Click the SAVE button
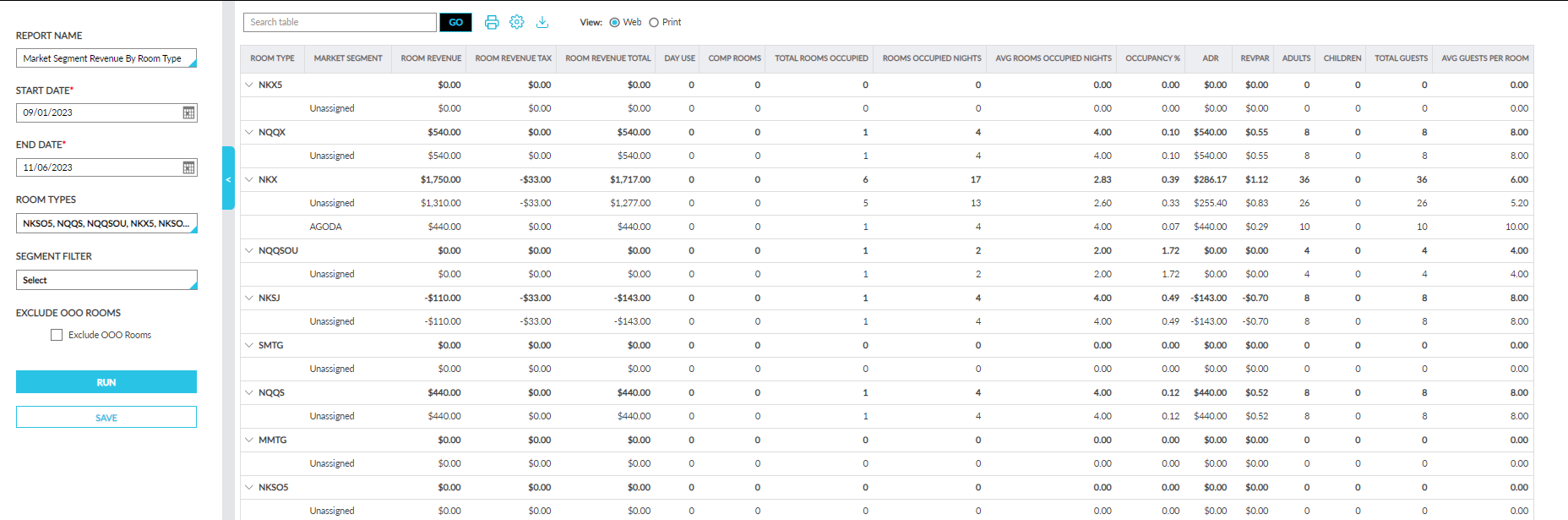 (x=106, y=418)
